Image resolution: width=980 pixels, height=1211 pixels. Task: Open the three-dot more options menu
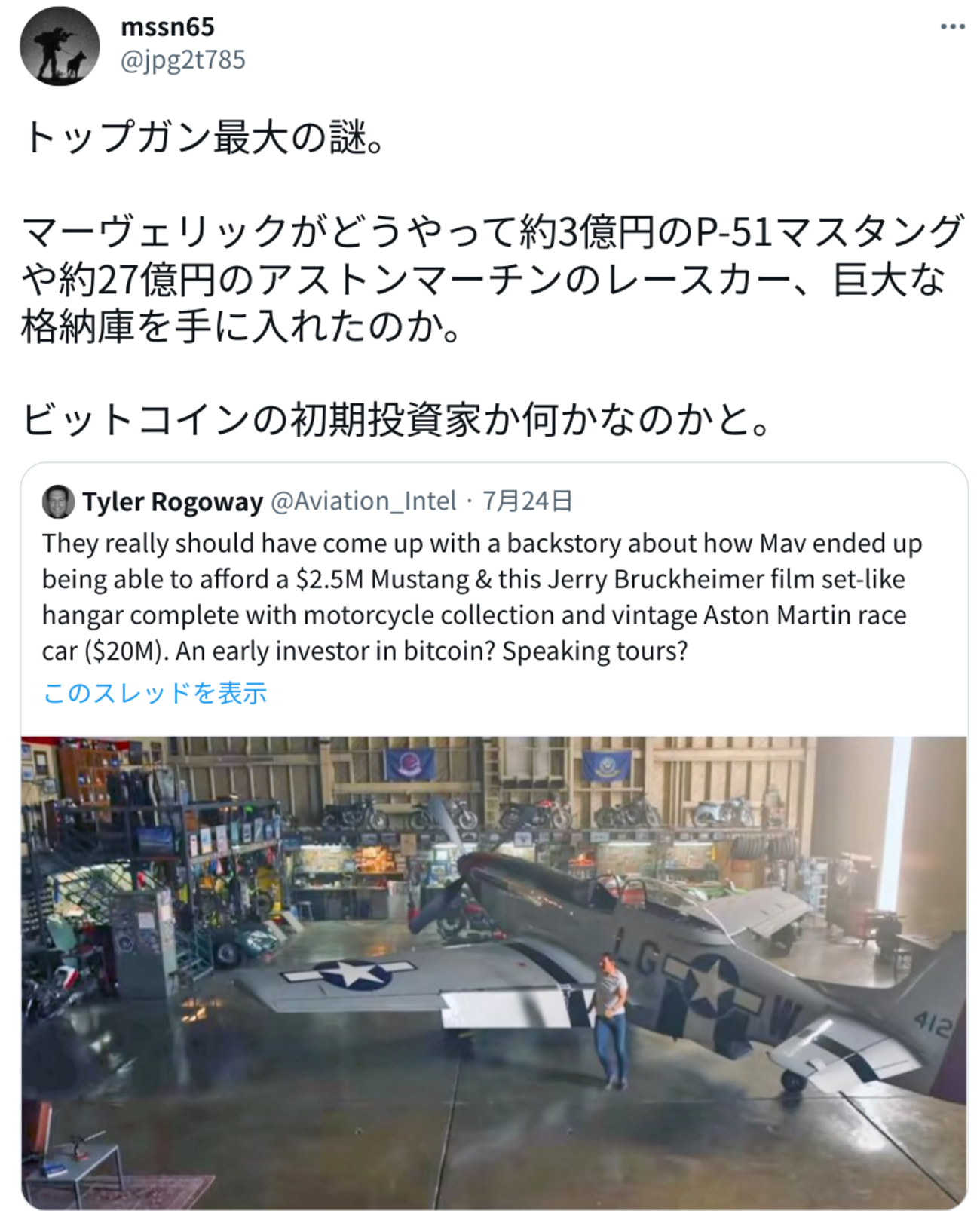pyautogui.click(x=952, y=27)
